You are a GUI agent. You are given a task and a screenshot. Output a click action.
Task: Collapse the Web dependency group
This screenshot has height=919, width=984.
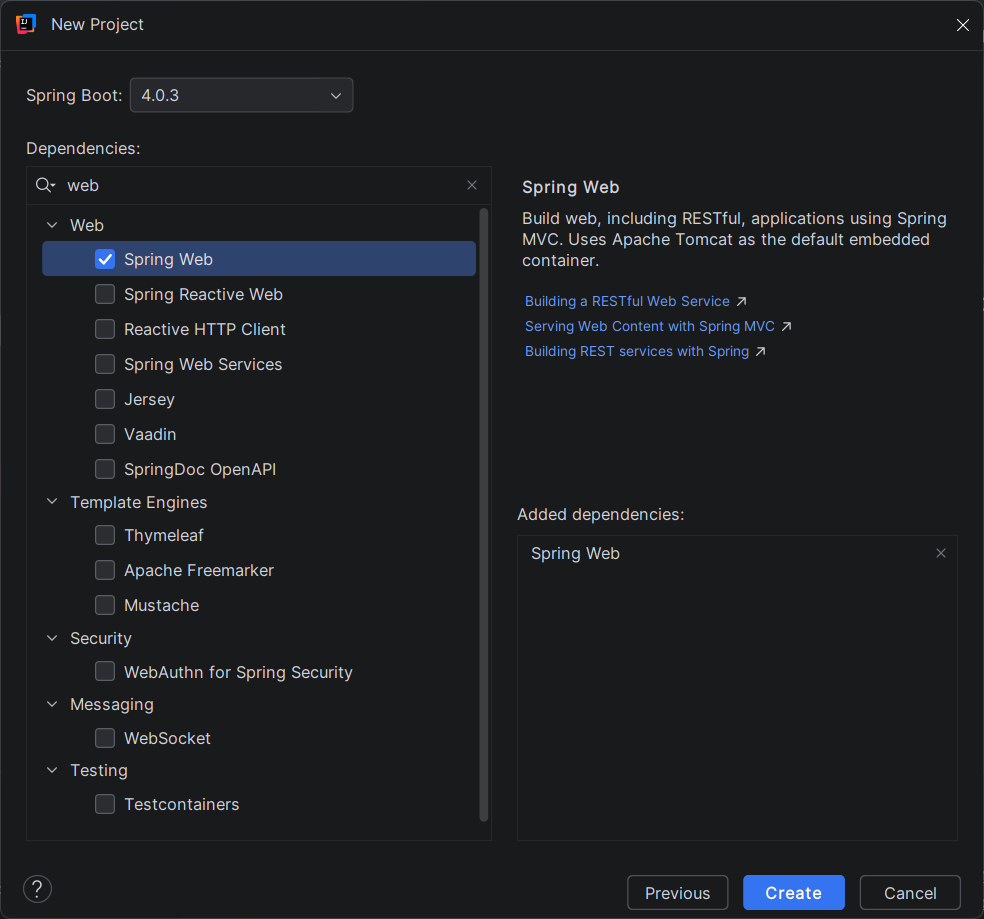pos(52,225)
